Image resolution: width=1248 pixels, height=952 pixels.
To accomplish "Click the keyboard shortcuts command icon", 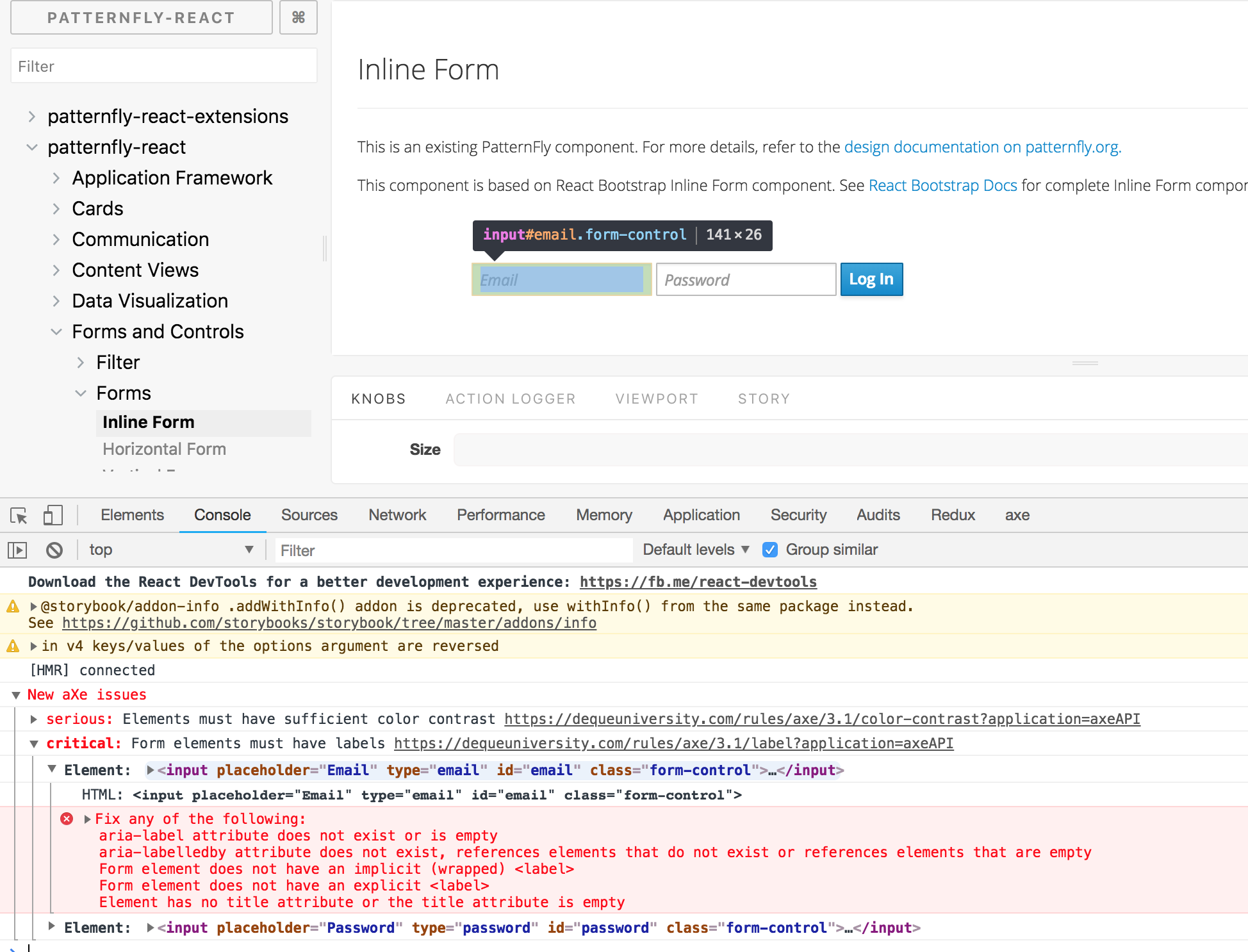I will [x=298, y=17].
